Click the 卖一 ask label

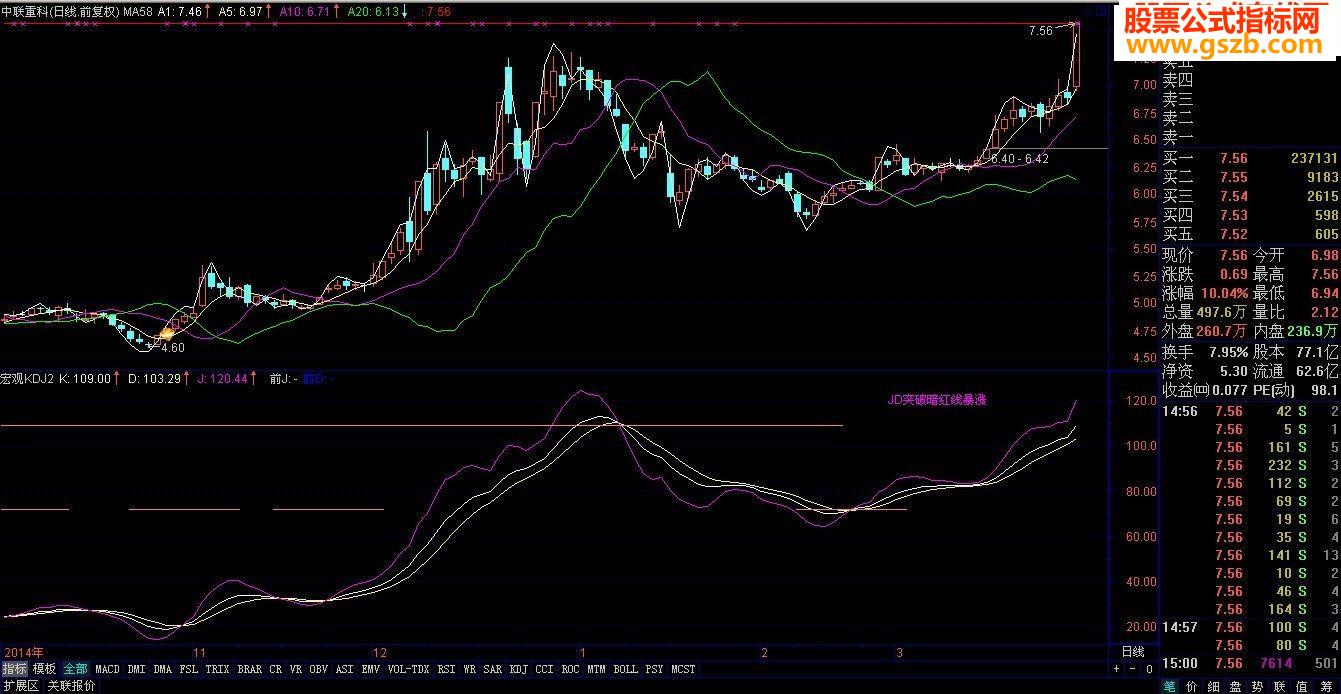pos(1178,137)
